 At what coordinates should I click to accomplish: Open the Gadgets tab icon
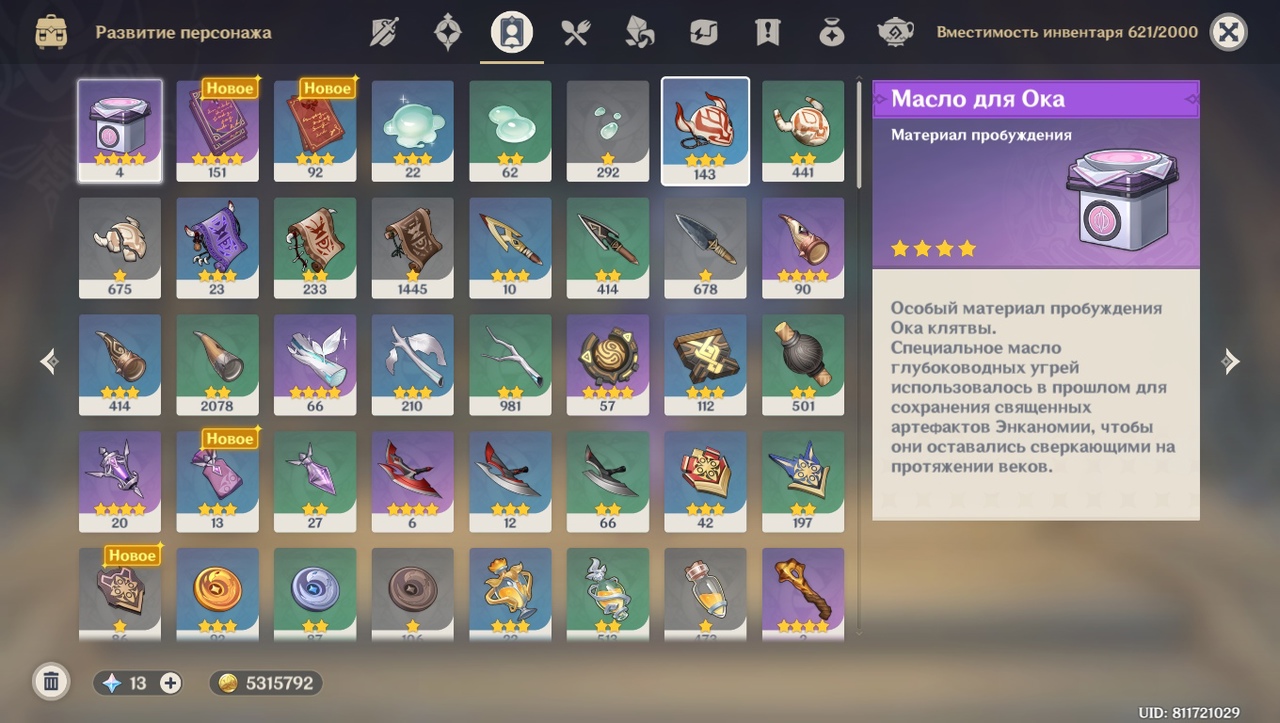(704, 32)
